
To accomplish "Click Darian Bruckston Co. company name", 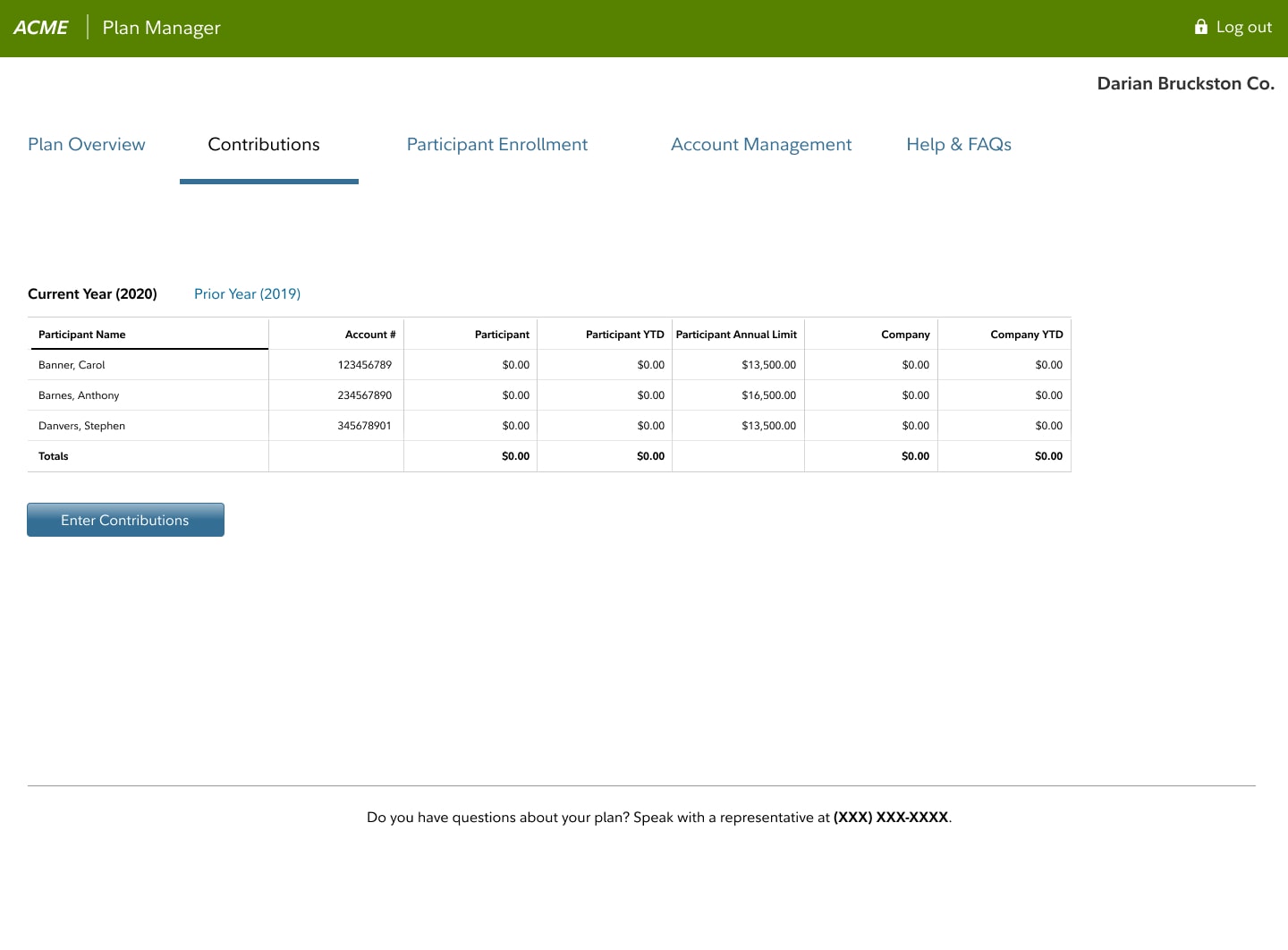I will [1185, 83].
